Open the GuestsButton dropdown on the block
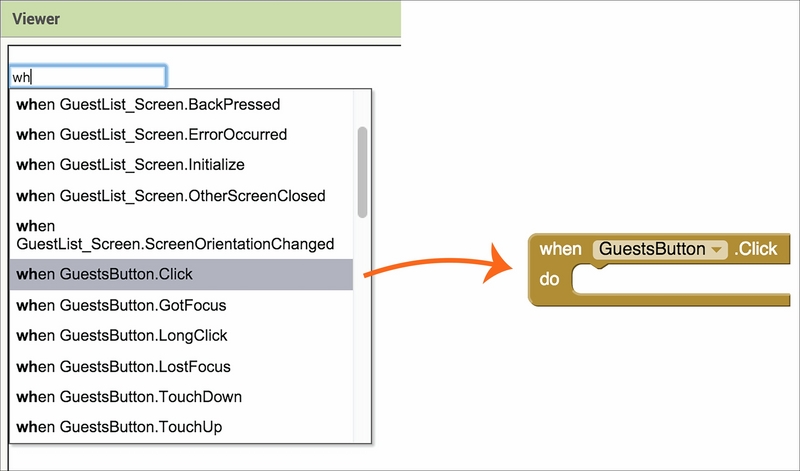The image size is (800, 471). [x=660, y=249]
